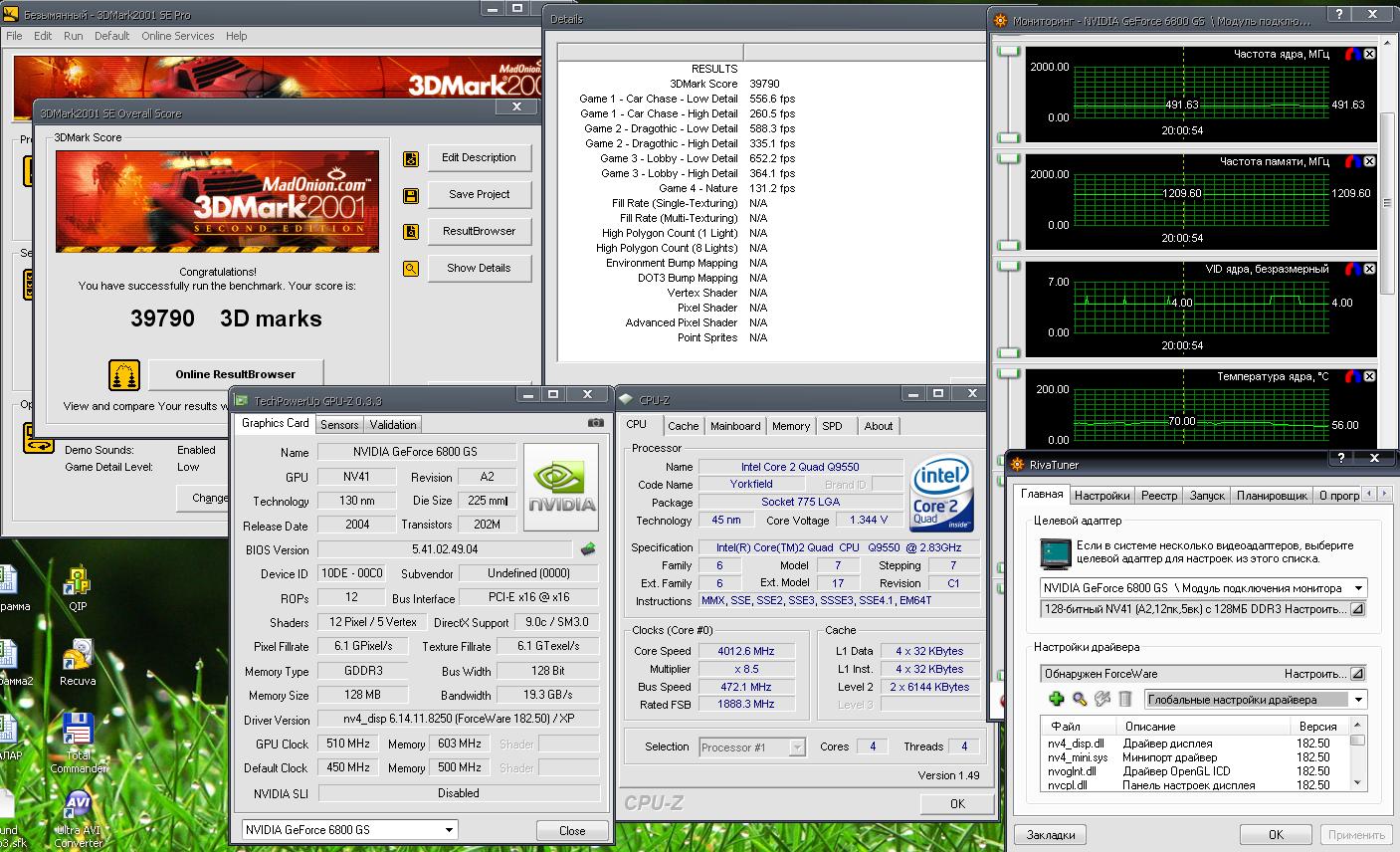Click the magnet icon on VID ядра graph

(x=1352, y=269)
